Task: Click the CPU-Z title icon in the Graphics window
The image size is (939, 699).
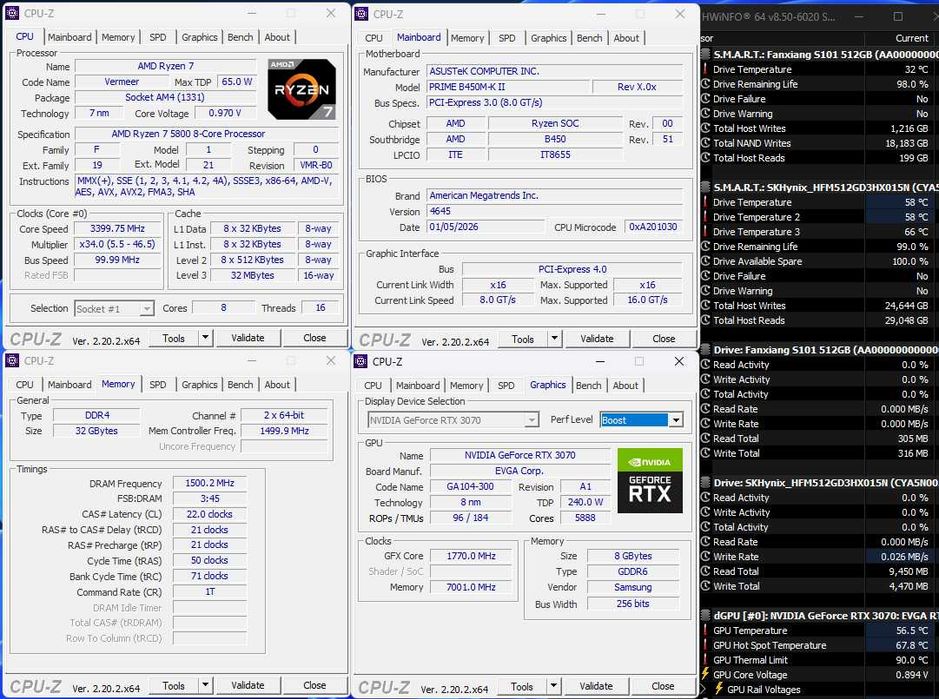Action: [361, 361]
